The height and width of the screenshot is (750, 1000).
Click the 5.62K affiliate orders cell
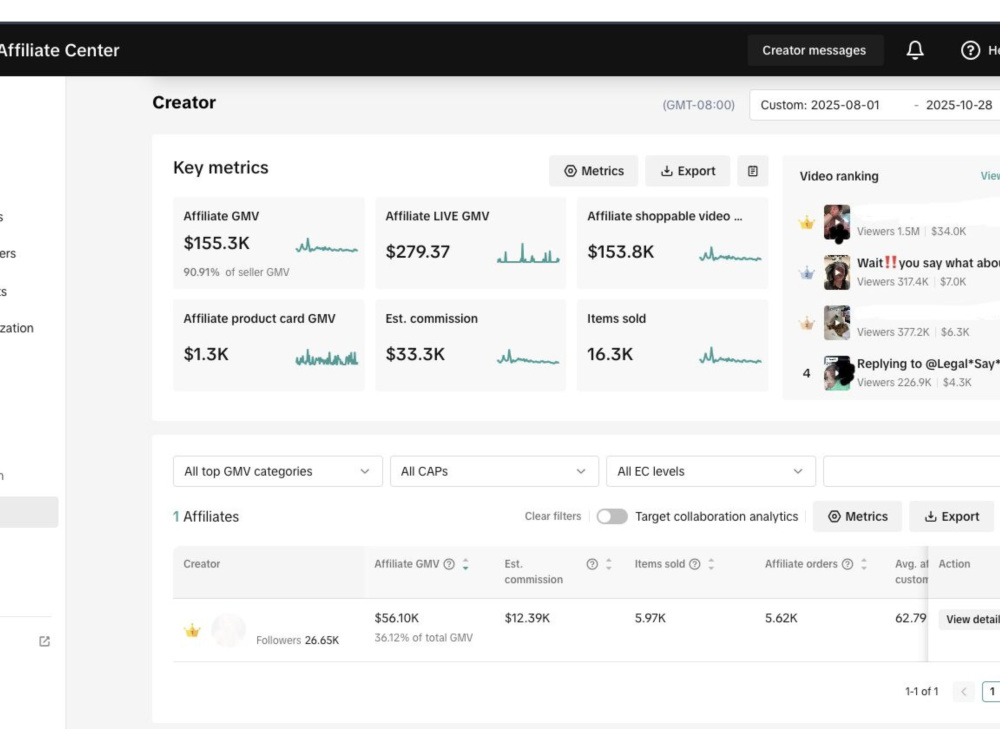(781, 618)
